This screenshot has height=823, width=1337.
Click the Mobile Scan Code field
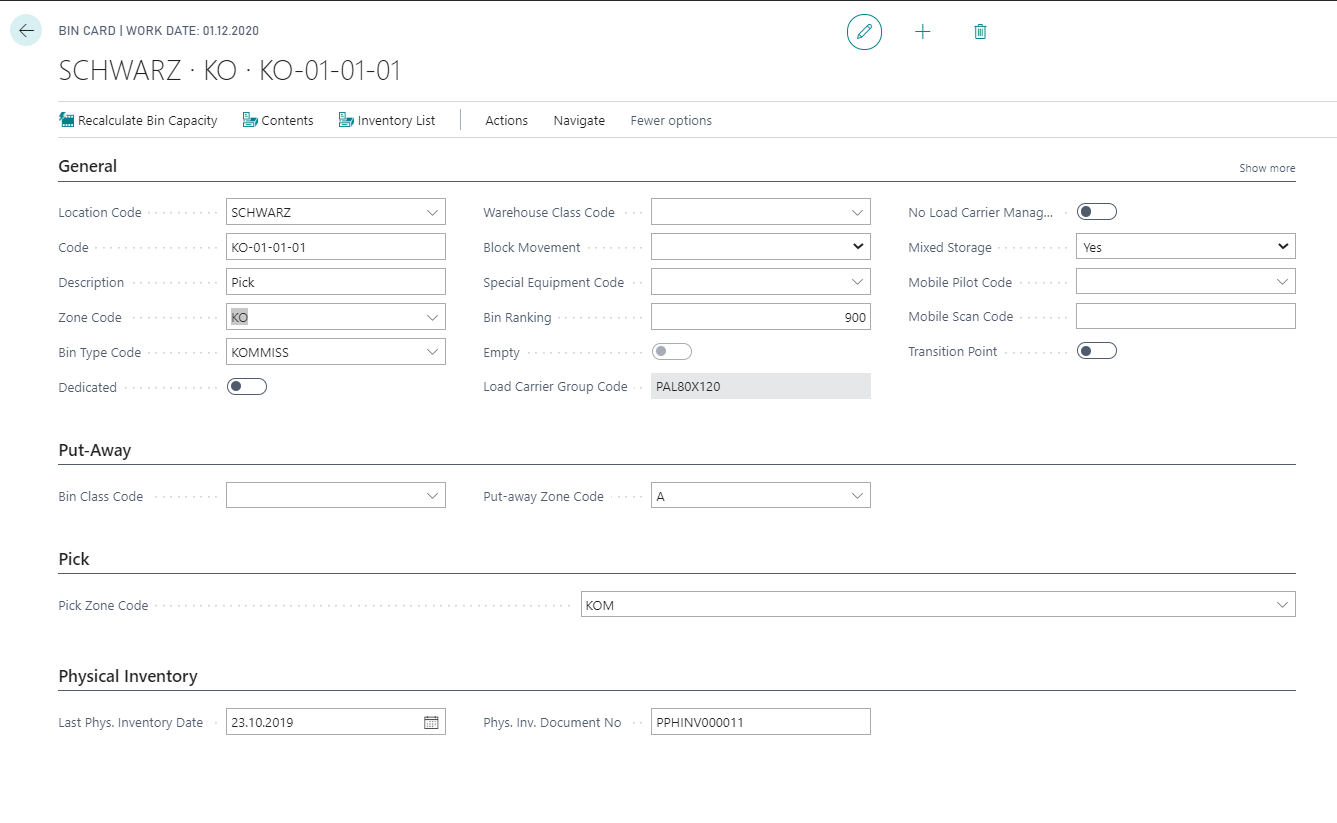[x=1186, y=316]
